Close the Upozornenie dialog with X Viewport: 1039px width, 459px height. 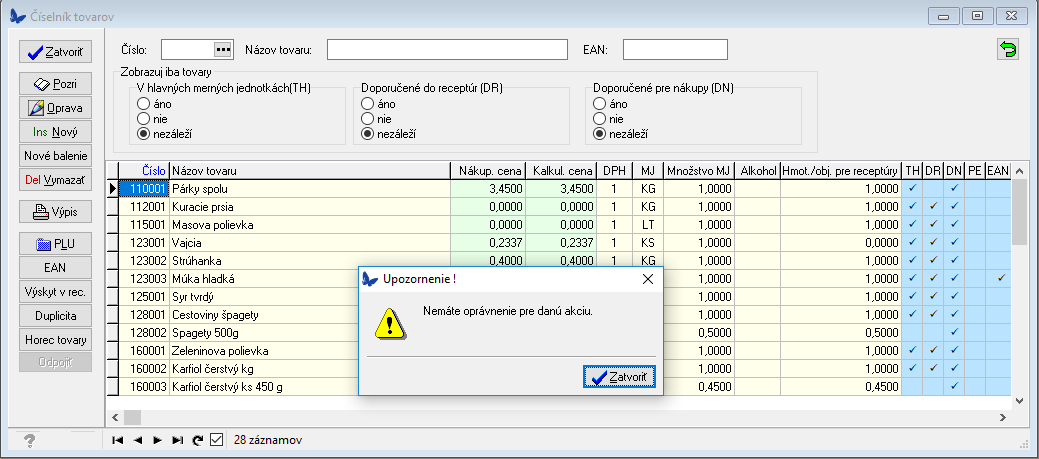[647, 278]
